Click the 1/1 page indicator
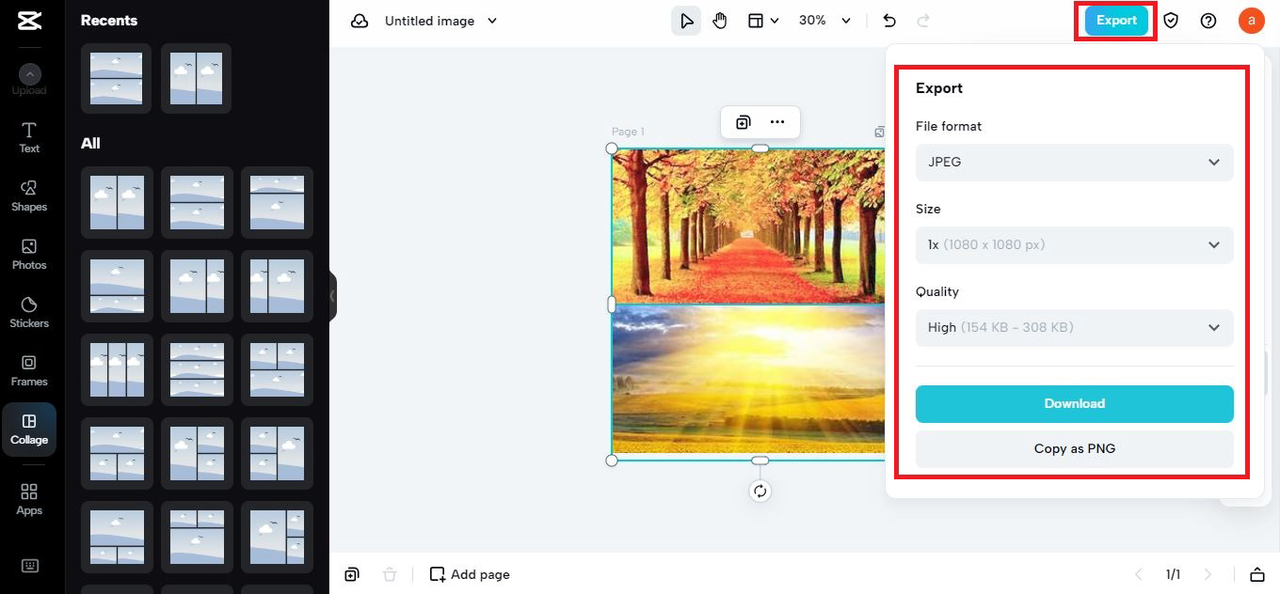This screenshot has height=594, width=1280. (1173, 574)
